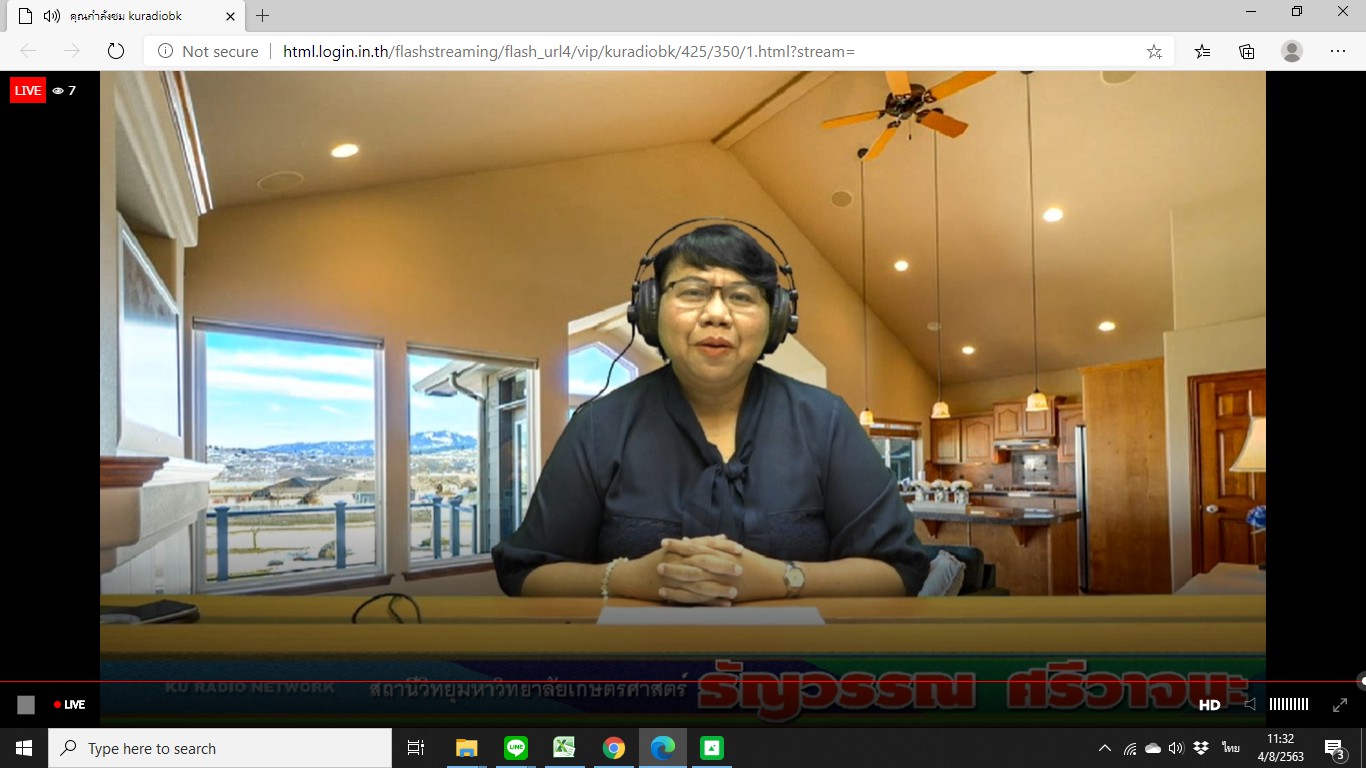Open Edge Settings and more menu
The width and height of the screenshot is (1366, 768).
tap(1338, 51)
